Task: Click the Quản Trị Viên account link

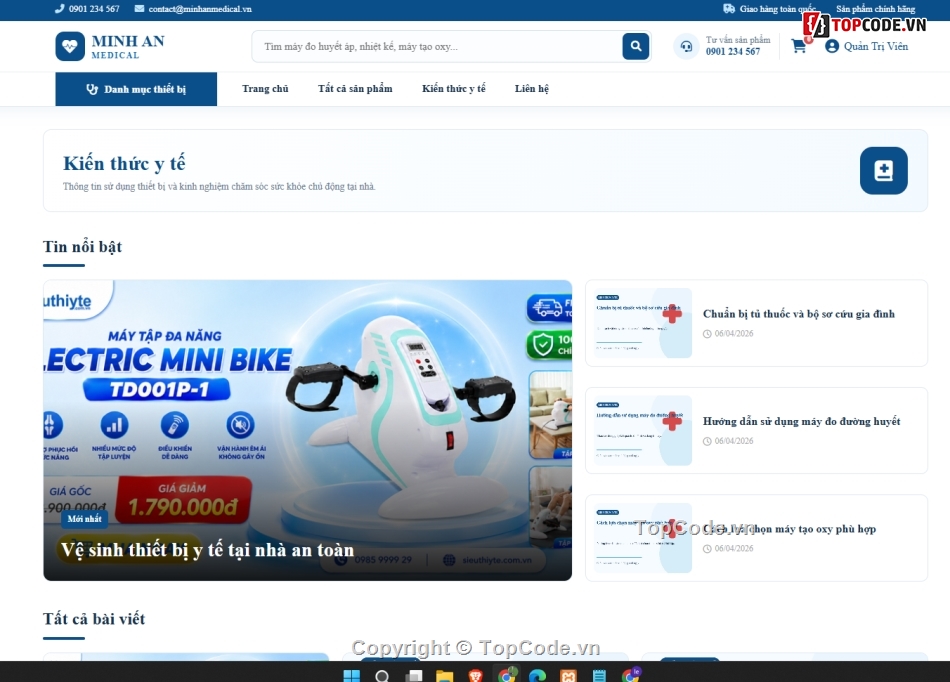Action: click(875, 46)
